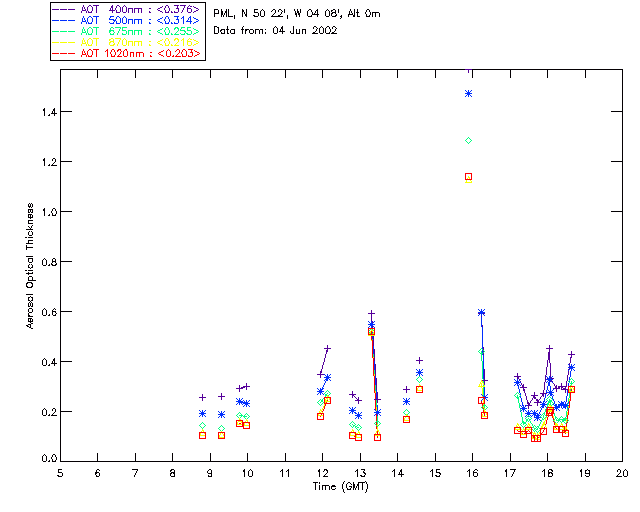Click the purple dashed line in legend
Screen dimensions: 640x512
click(x=64, y=10)
